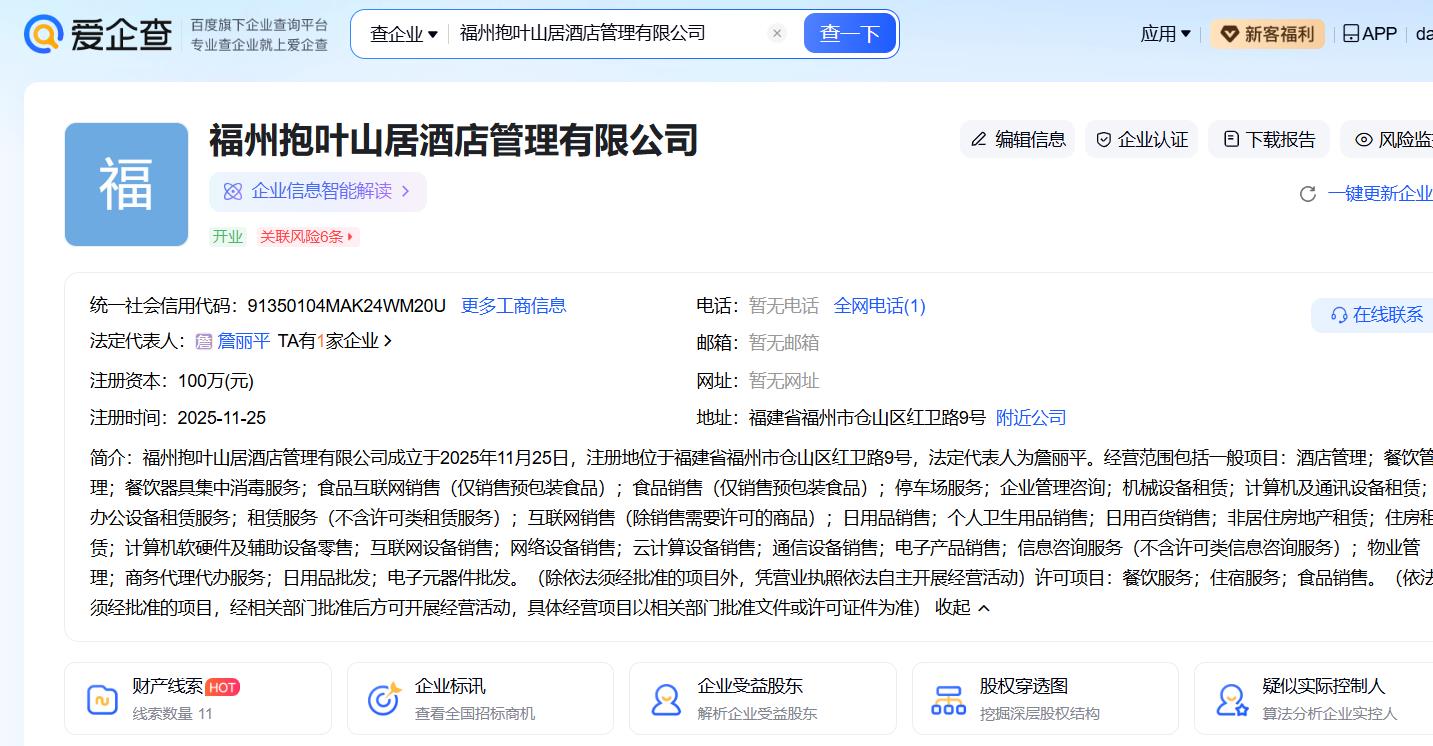Click the 爱企查 logo icon
Screen dimensions: 1433x746
pos(43,34)
